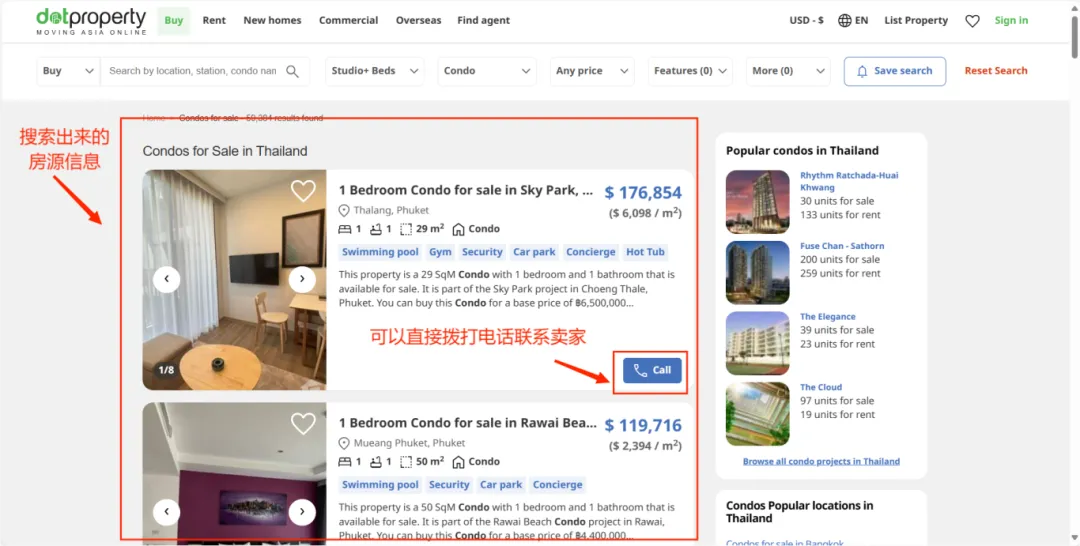1080x546 pixels.
Task: Click Swimming pool tag on Sky Park listing
Action: pyautogui.click(x=380, y=252)
